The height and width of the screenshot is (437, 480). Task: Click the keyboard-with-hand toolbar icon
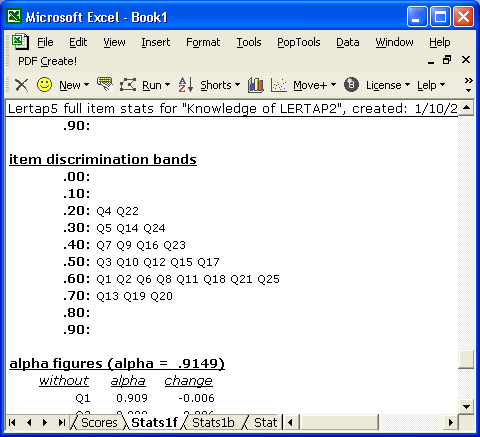point(105,84)
